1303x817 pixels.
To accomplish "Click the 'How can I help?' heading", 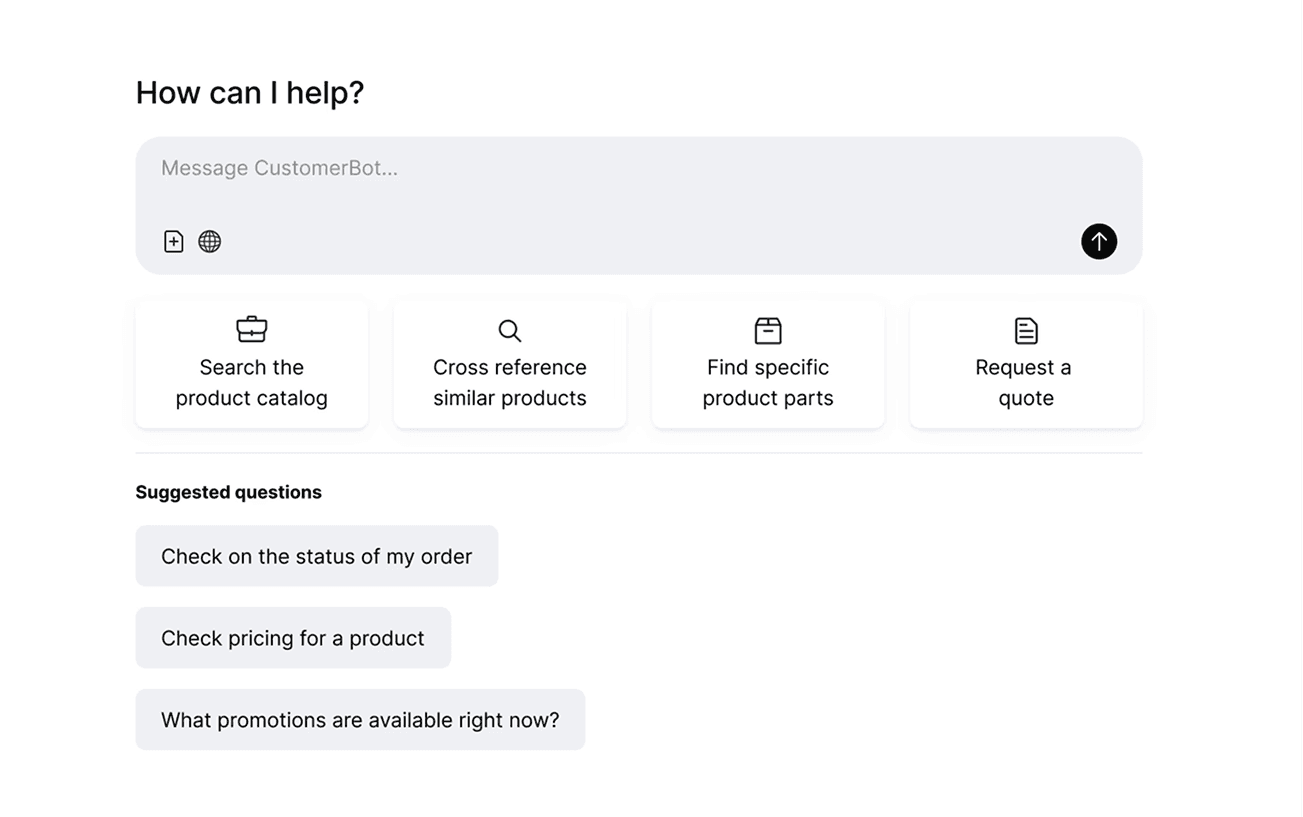I will click(250, 93).
